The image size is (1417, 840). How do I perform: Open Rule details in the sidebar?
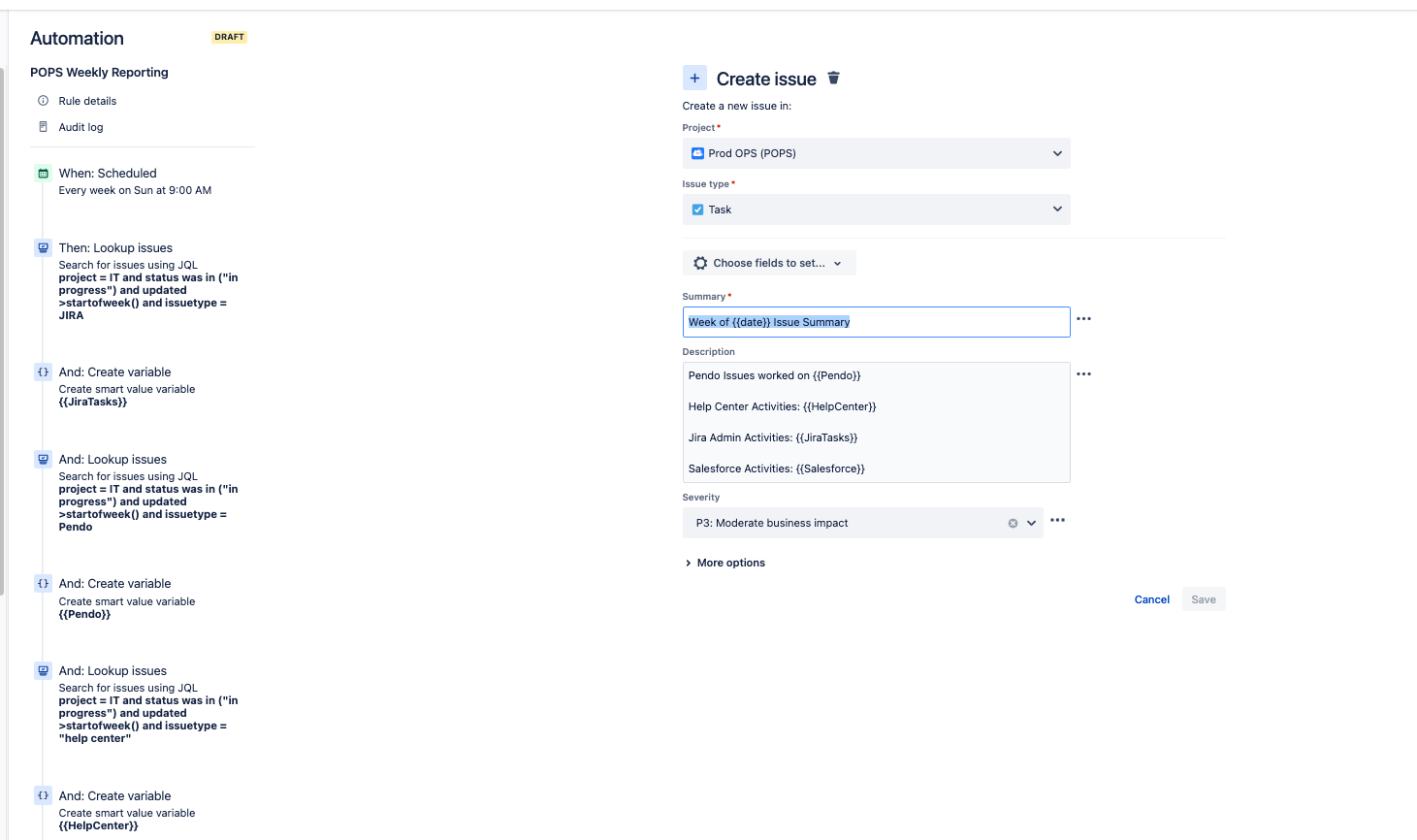pos(87,101)
